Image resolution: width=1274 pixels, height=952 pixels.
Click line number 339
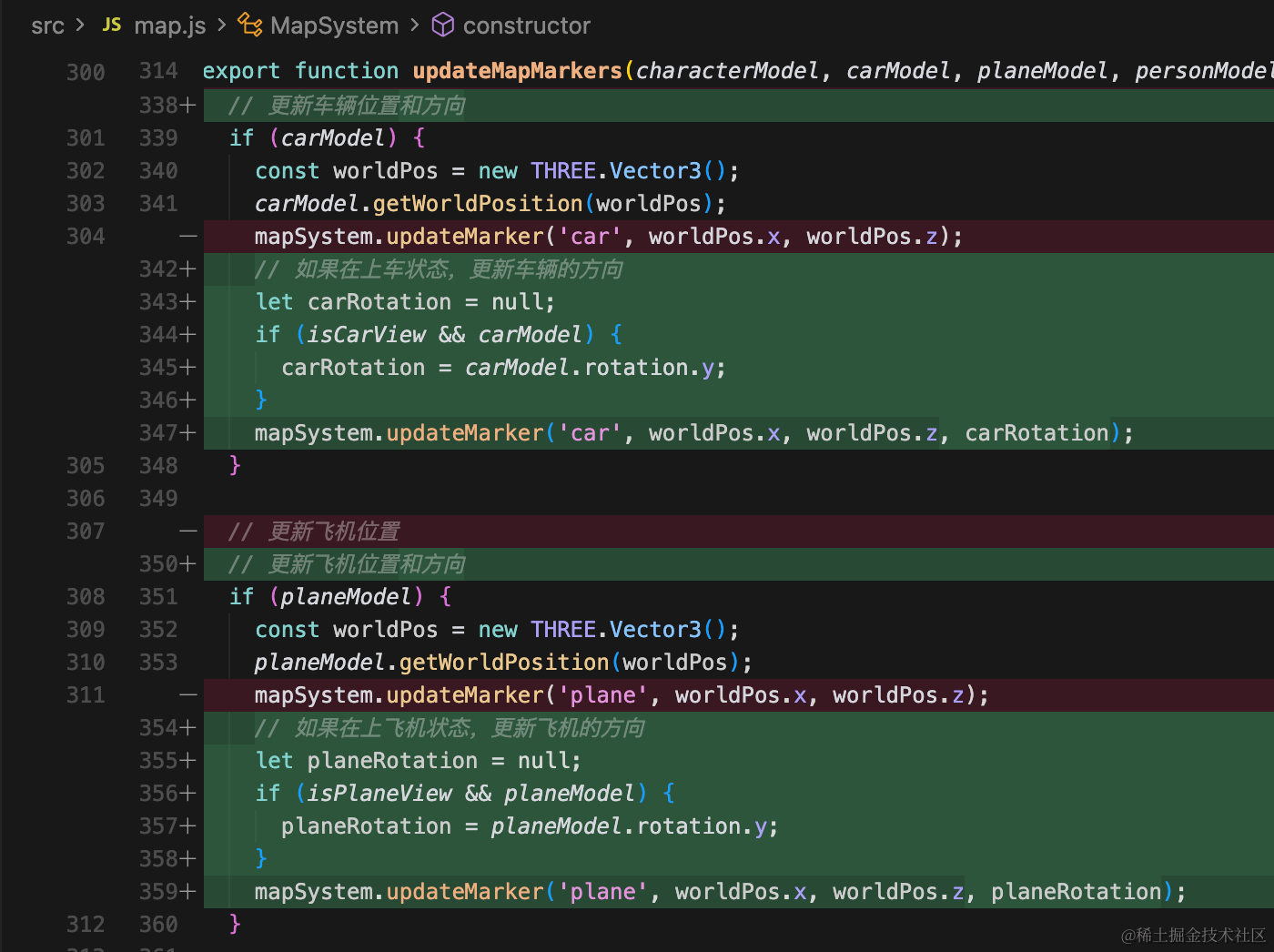tap(158, 138)
